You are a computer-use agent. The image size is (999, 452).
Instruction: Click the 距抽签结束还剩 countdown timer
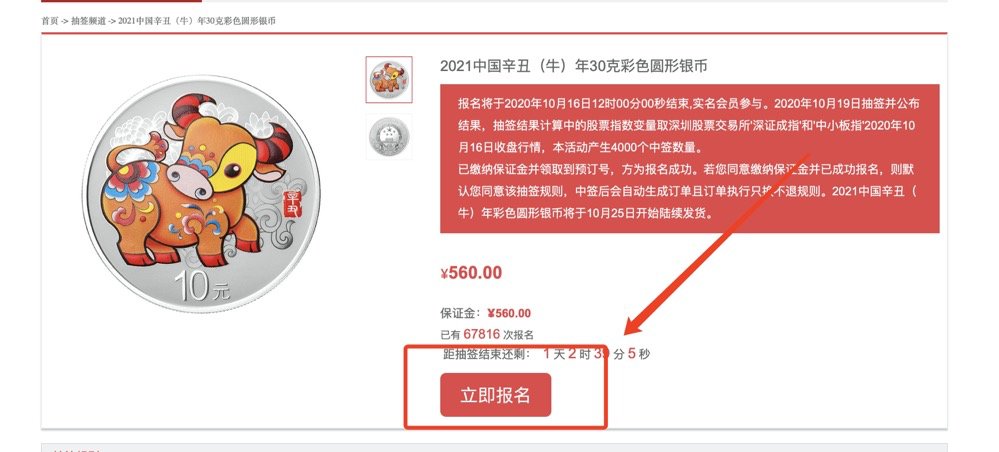click(546, 353)
